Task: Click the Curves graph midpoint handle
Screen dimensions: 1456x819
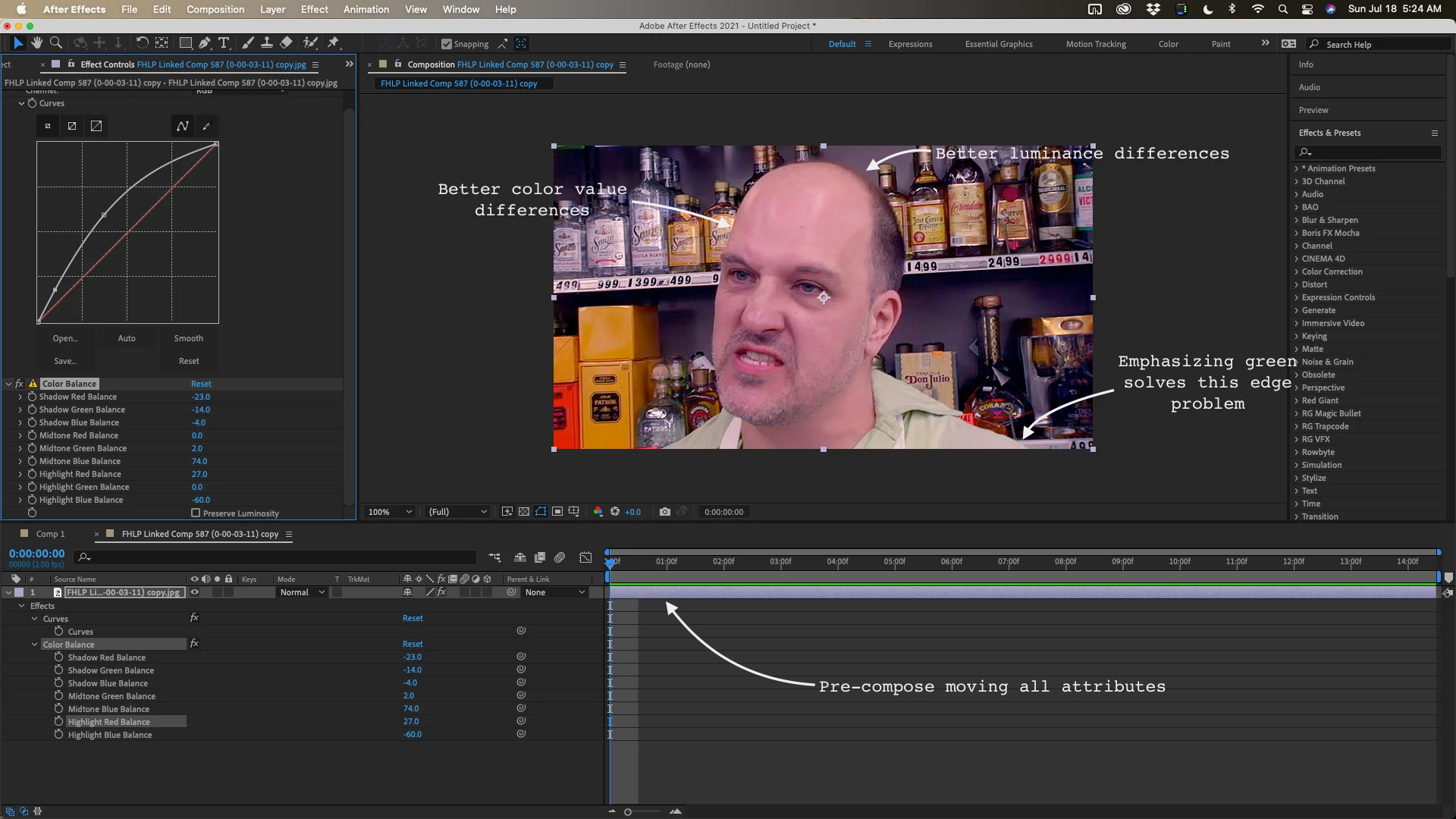Action: pyautogui.click(x=104, y=215)
